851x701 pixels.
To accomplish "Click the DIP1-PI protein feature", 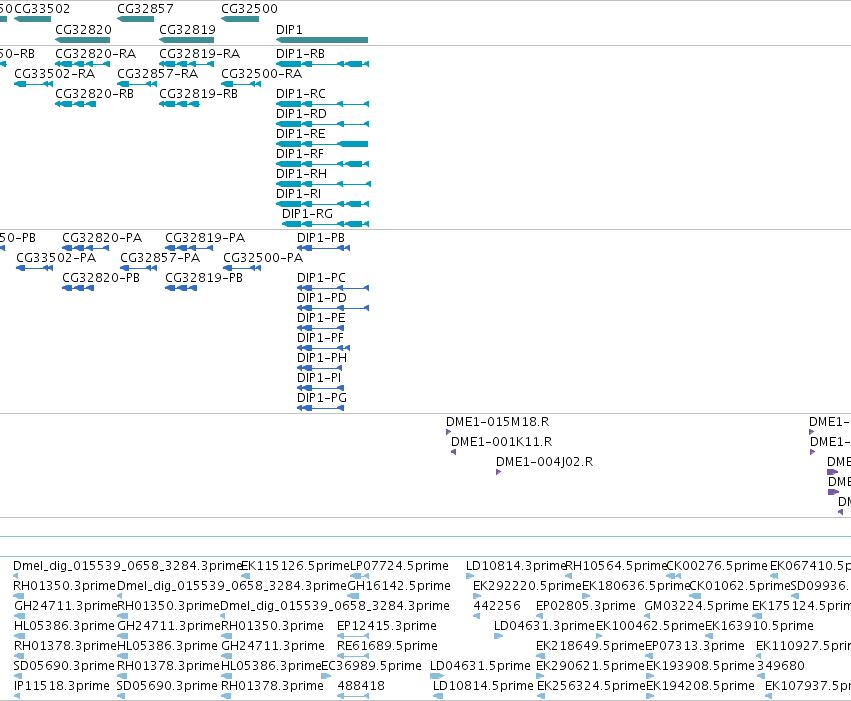I will click(321, 388).
